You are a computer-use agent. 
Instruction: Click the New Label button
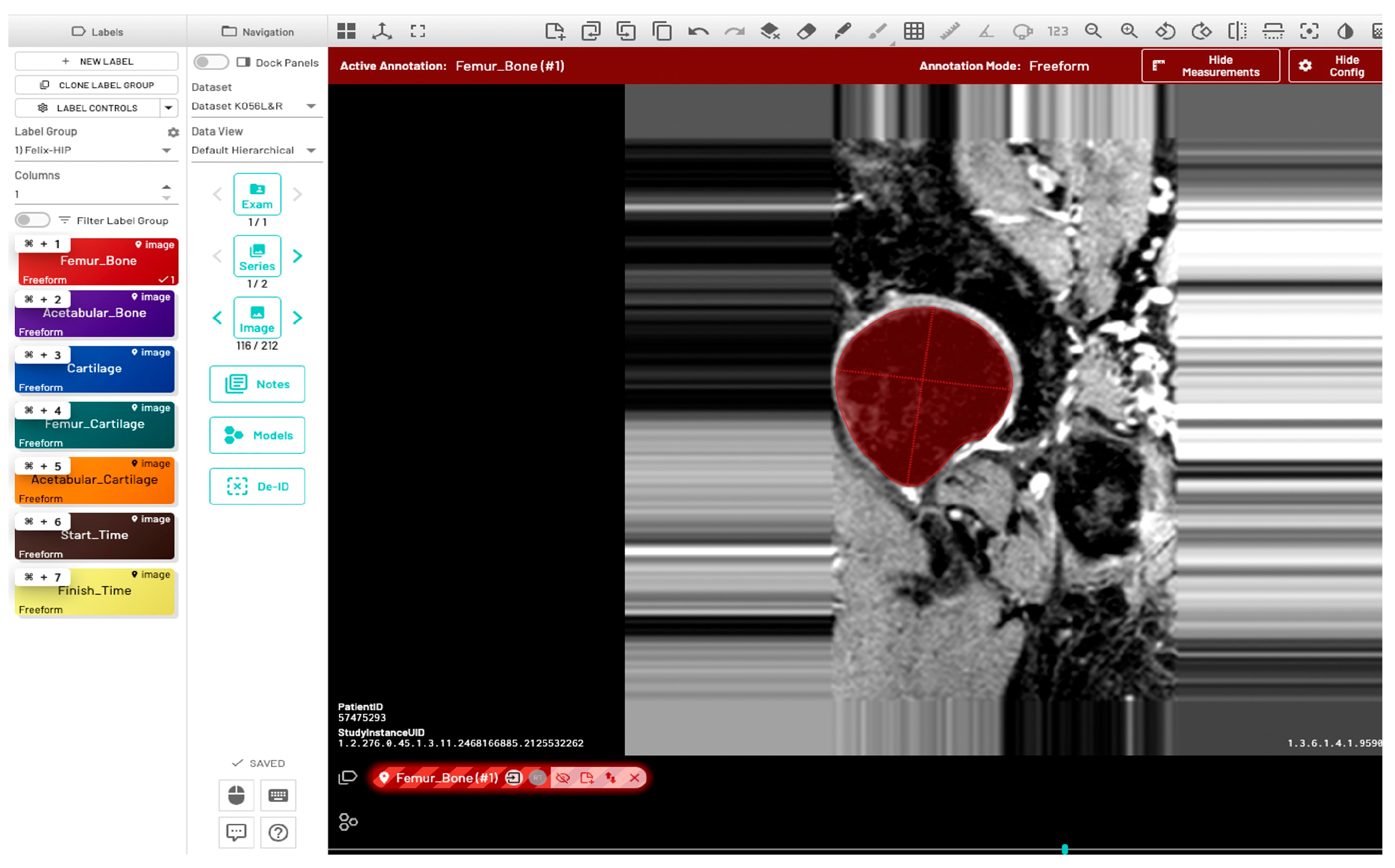pyautogui.click(x=97, y=62)
